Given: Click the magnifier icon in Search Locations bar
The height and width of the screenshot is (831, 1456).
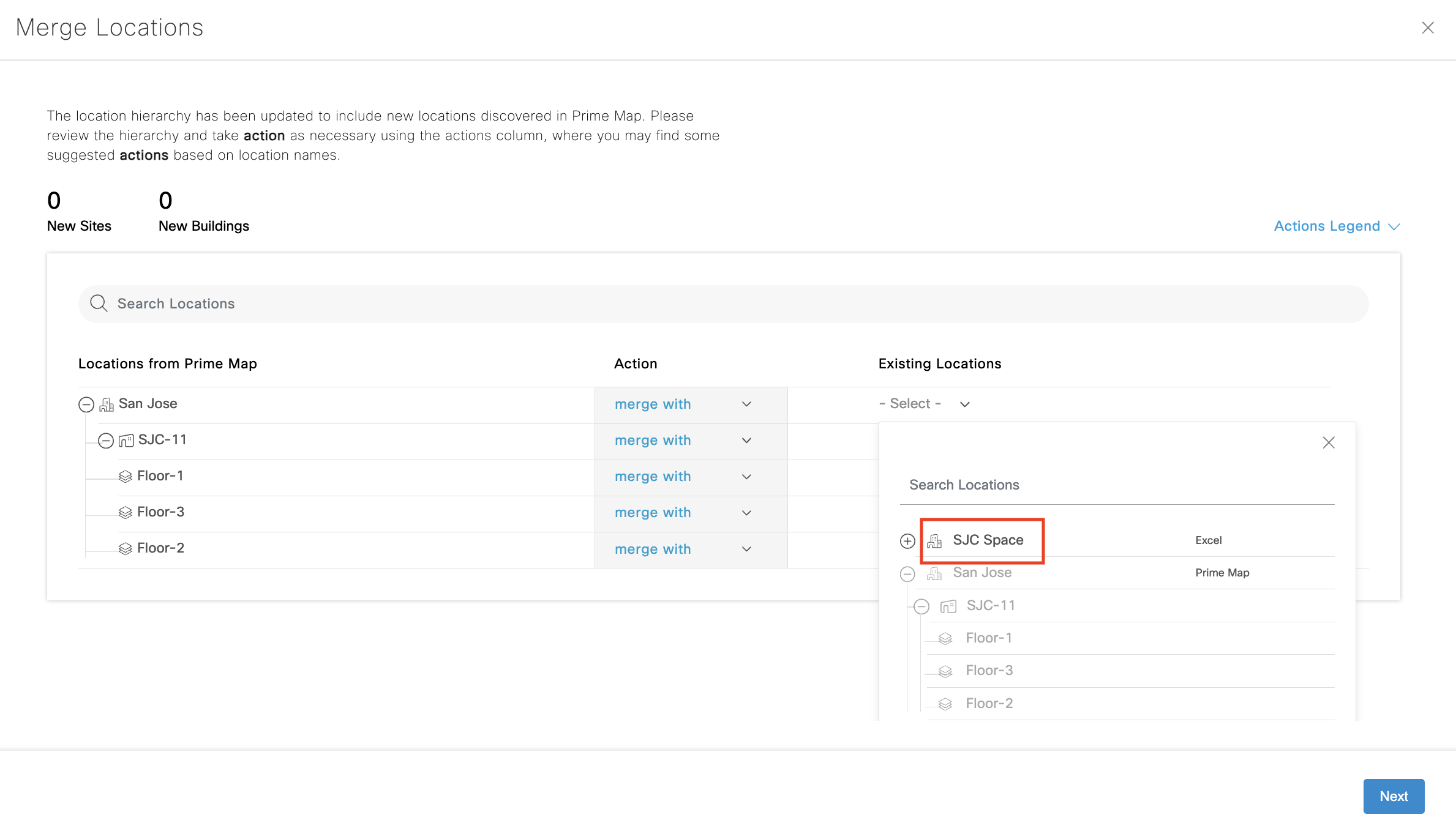Looking at the screenshot, I should point(99,304).
